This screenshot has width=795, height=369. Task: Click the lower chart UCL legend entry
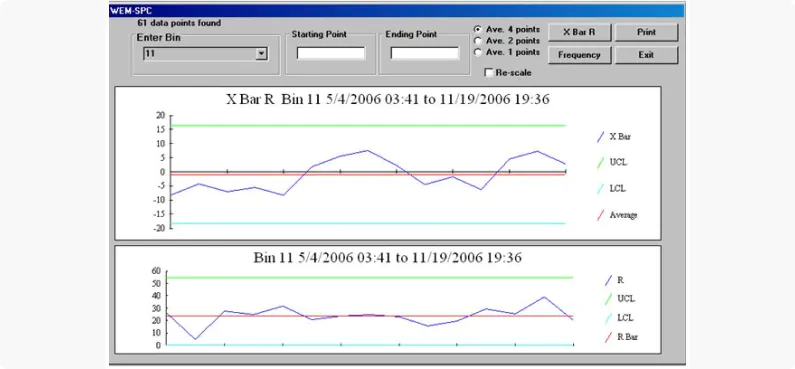(620, 299)
